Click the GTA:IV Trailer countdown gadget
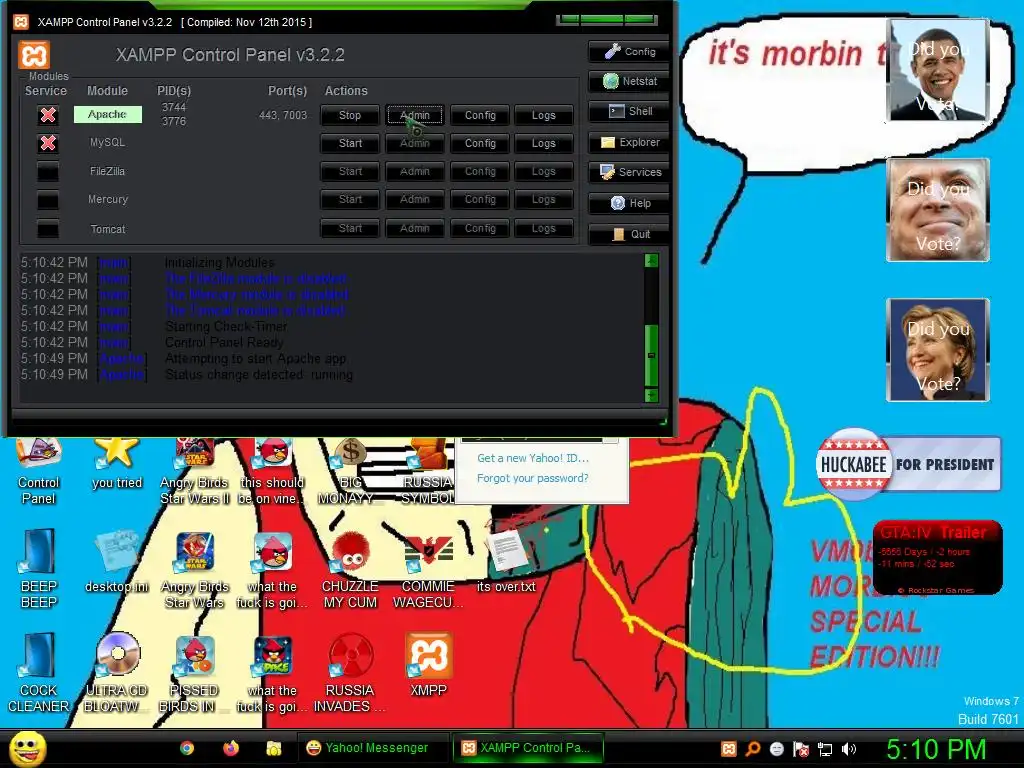1024x768 pixels. (x=937, y=558)
